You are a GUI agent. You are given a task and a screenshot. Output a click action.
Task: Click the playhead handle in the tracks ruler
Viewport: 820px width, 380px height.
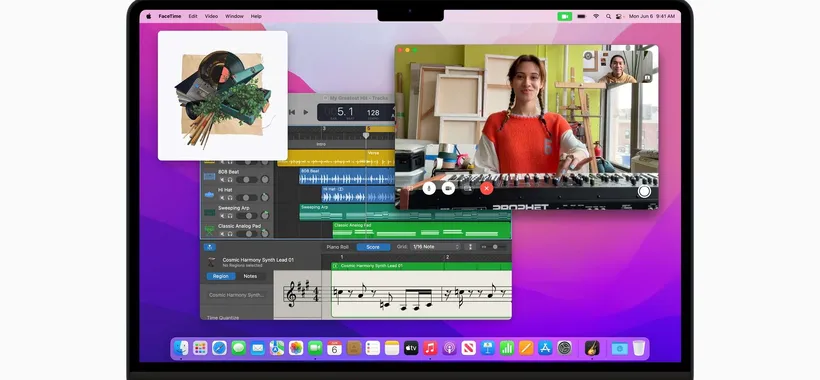point(366,135)
